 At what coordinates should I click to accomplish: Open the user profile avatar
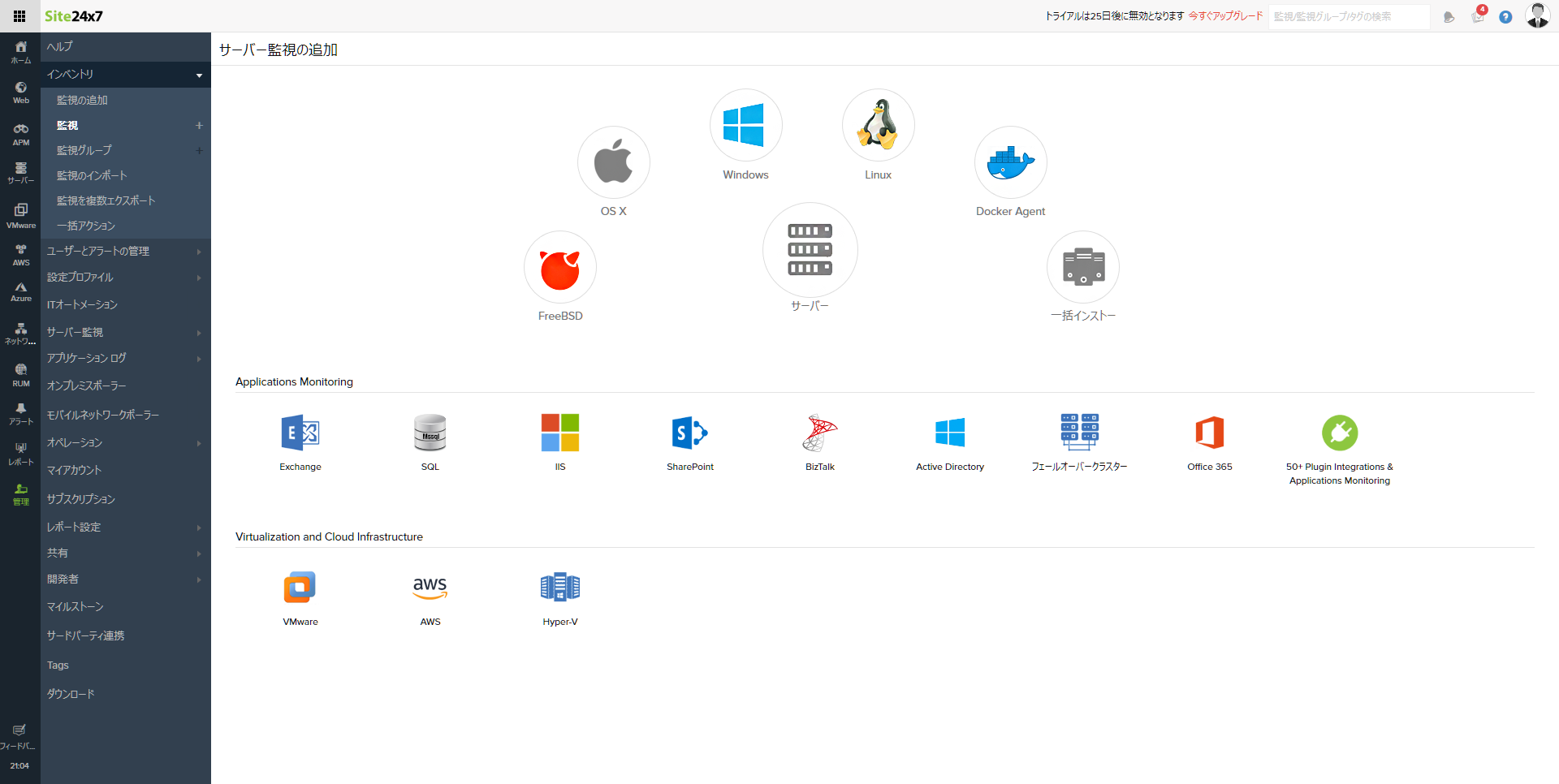[x=1538, y=15]
